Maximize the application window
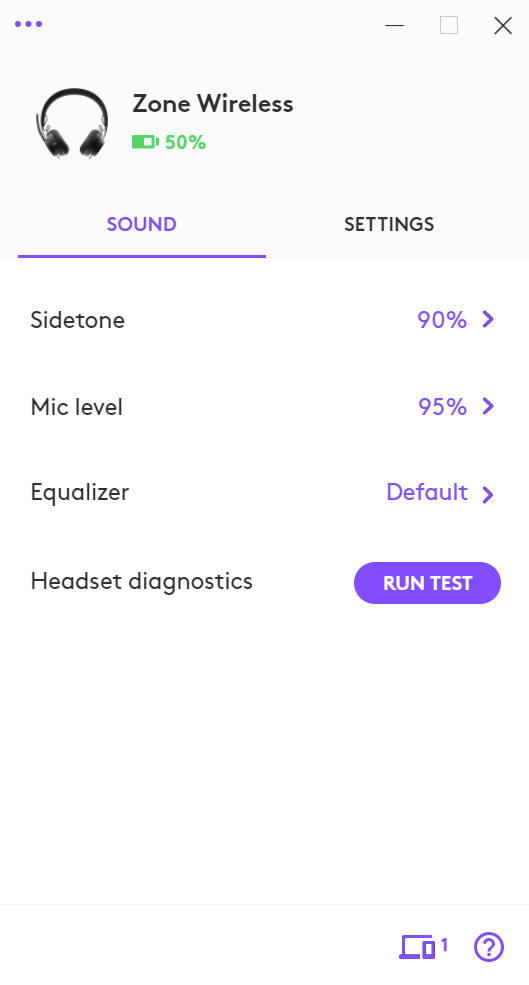 coord(449,25)
